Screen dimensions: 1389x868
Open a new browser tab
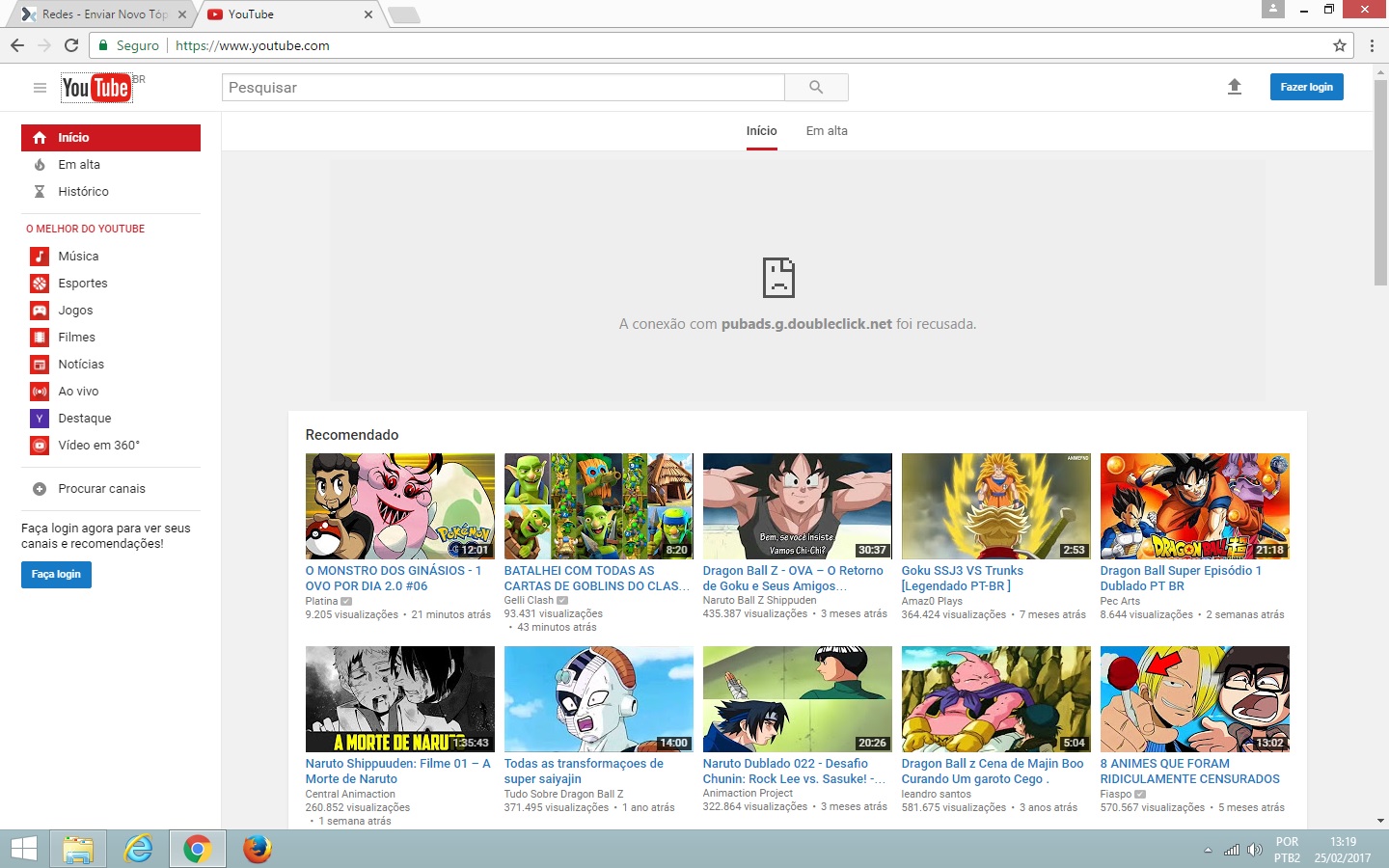point(403,14)
